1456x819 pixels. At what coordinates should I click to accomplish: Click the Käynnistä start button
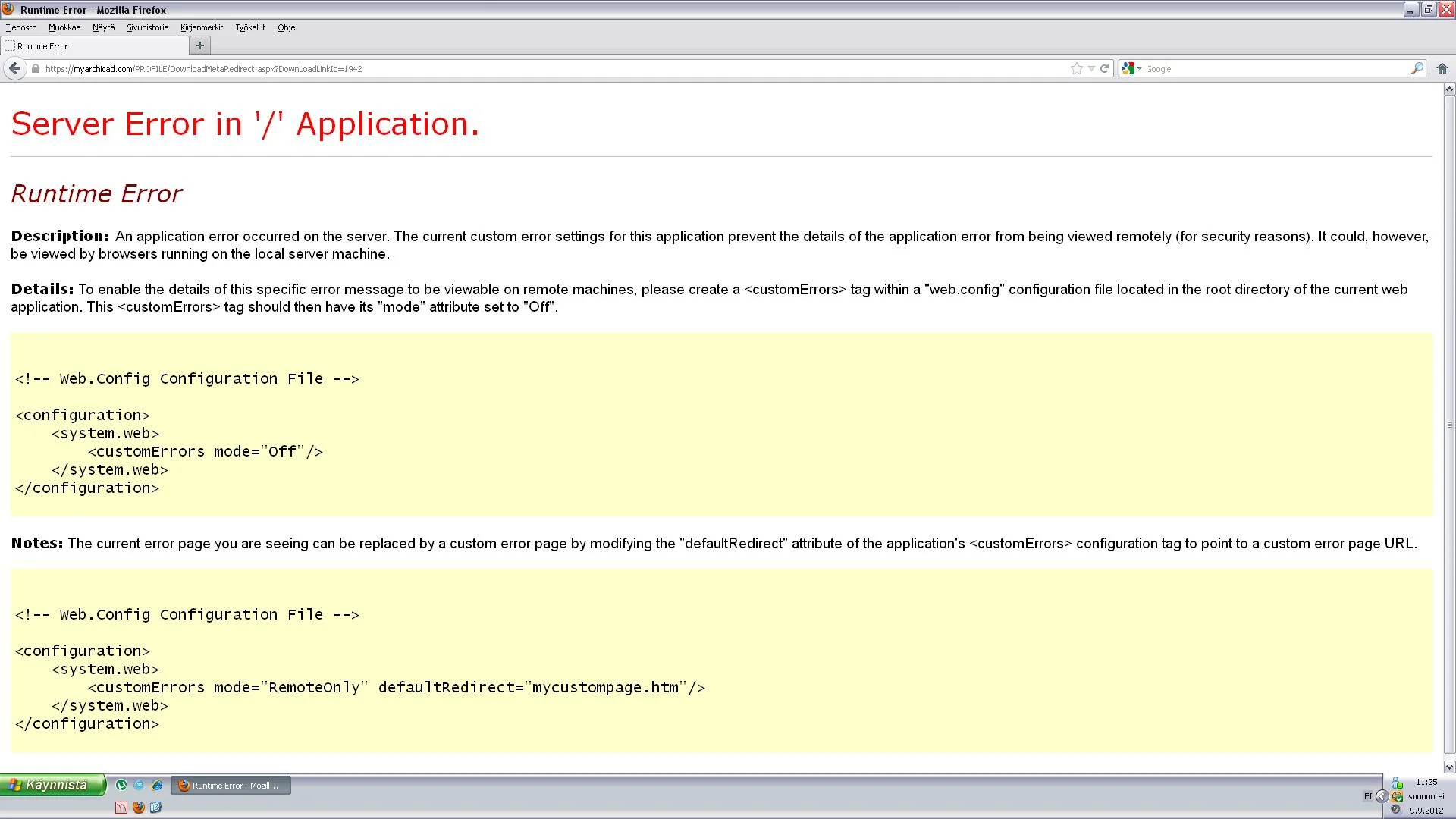pyautogui.click(x=52, y=785)
